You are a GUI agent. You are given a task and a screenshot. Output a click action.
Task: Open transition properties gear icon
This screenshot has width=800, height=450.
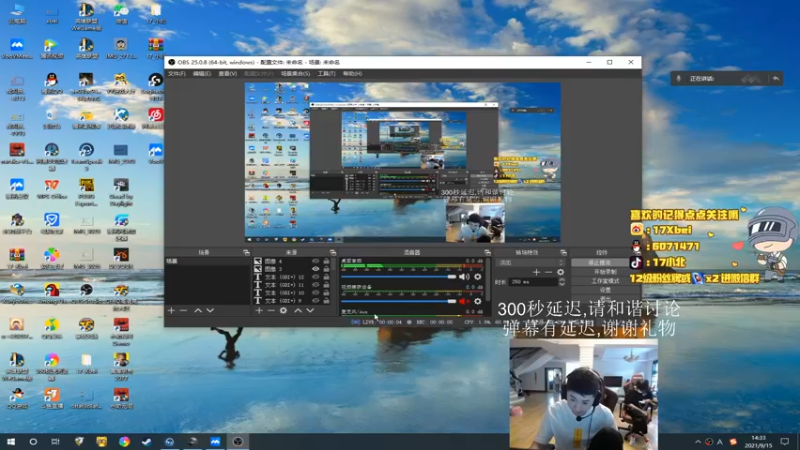coord(561,272)
